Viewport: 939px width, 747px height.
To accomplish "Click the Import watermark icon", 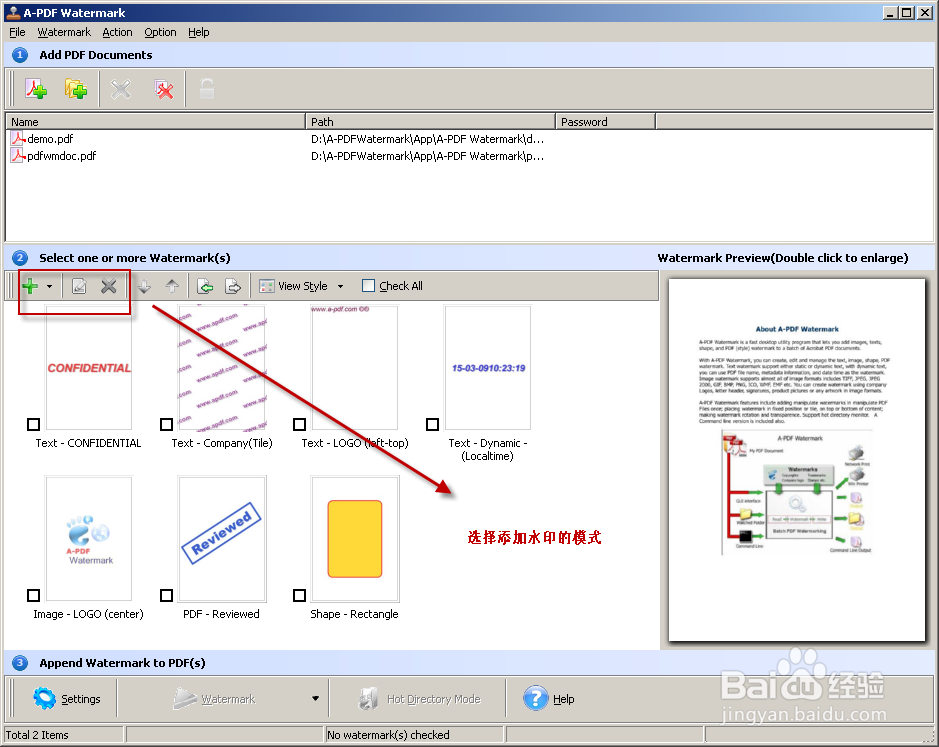I will click(205, 286).
